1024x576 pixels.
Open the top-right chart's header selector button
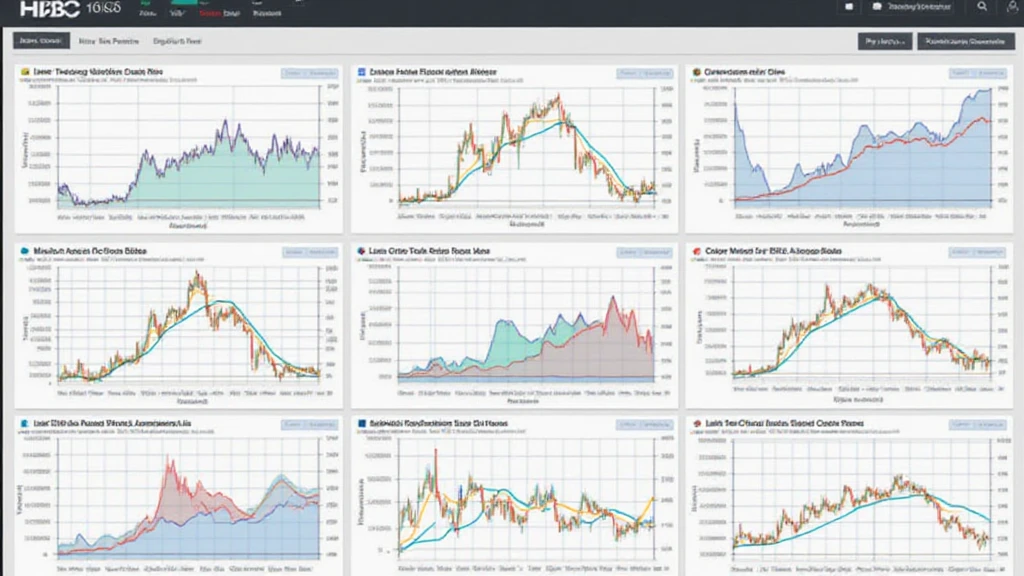(x=978, y=73)
